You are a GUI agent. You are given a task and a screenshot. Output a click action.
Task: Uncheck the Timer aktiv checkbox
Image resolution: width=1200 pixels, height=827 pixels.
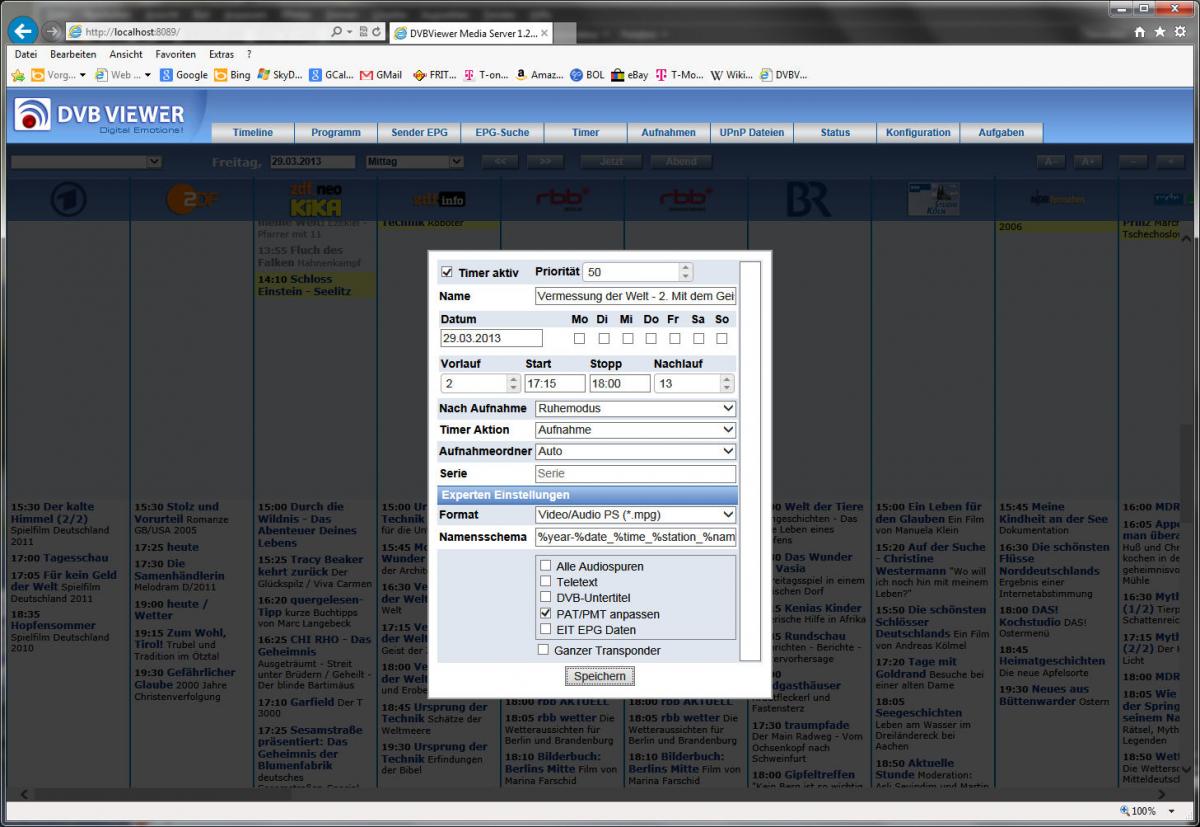(x=447, y=272)
